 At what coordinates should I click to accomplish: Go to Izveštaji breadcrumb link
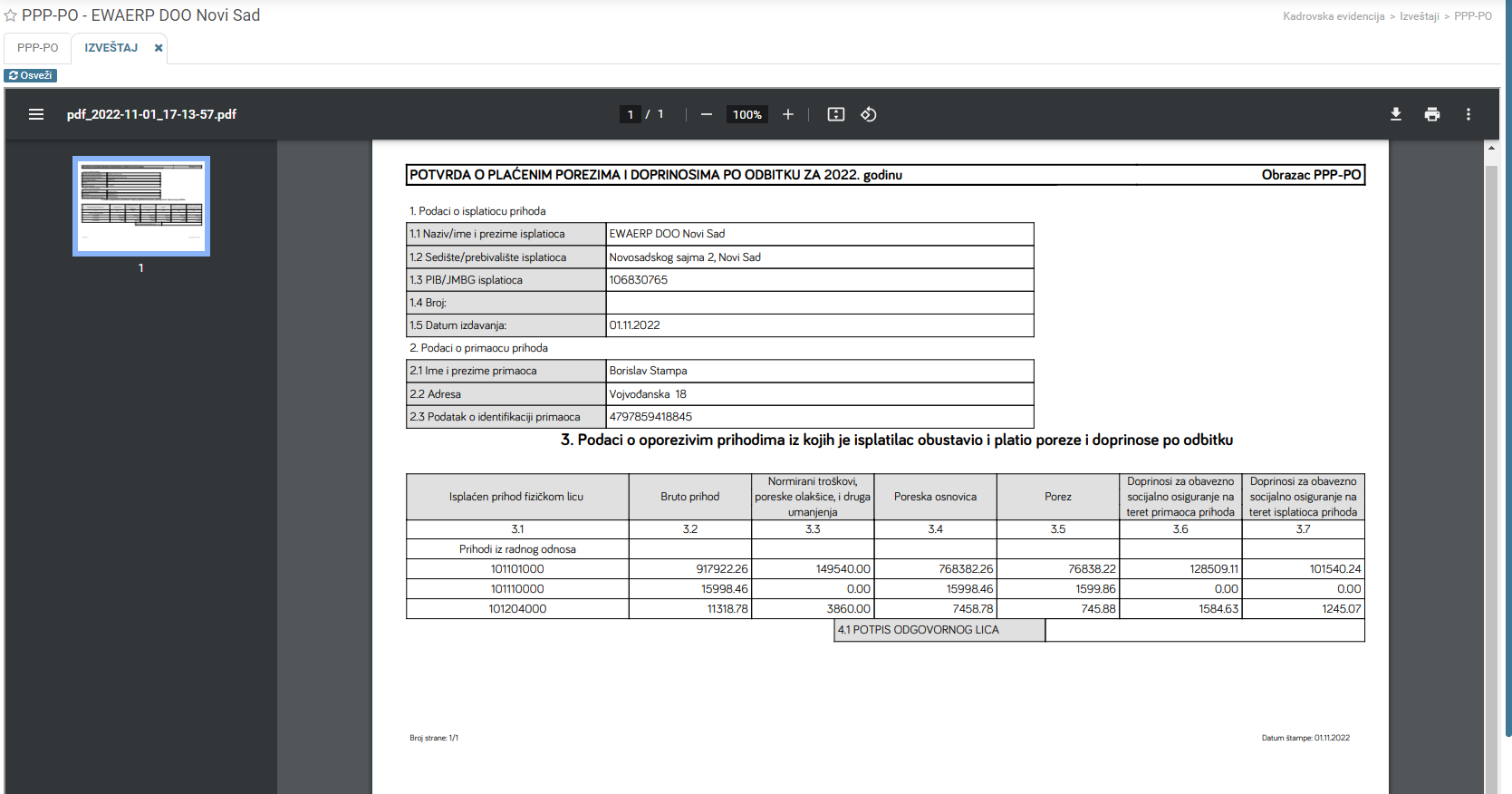1419,16
